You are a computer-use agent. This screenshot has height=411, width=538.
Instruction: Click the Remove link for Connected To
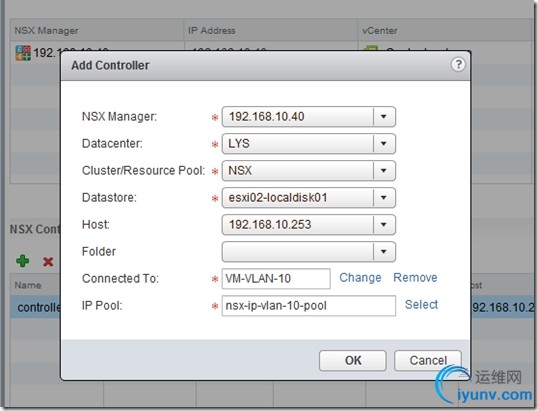pyautogui.click(x=415, y=278)
